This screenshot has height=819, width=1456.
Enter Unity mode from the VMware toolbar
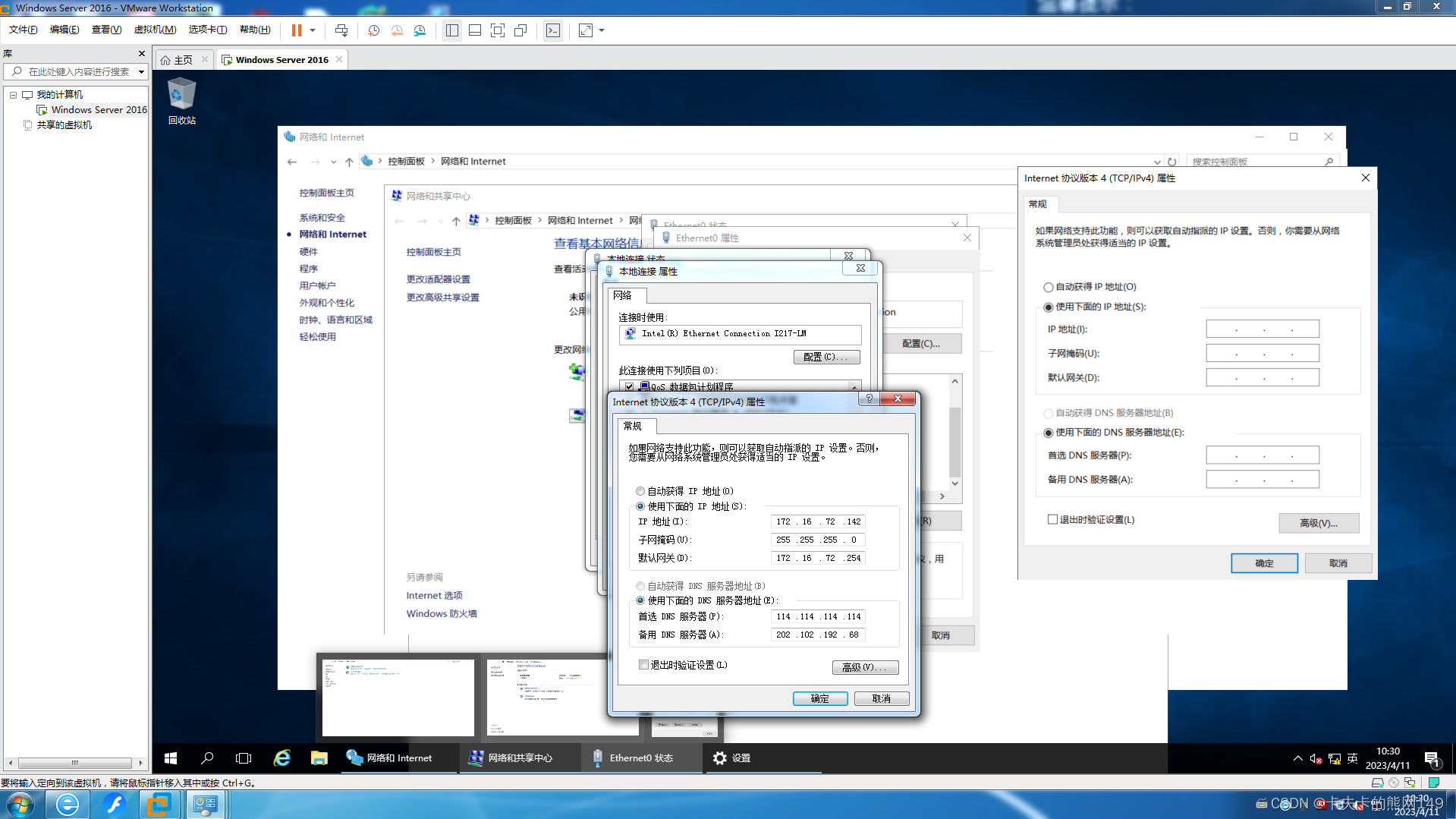[520, 30]
